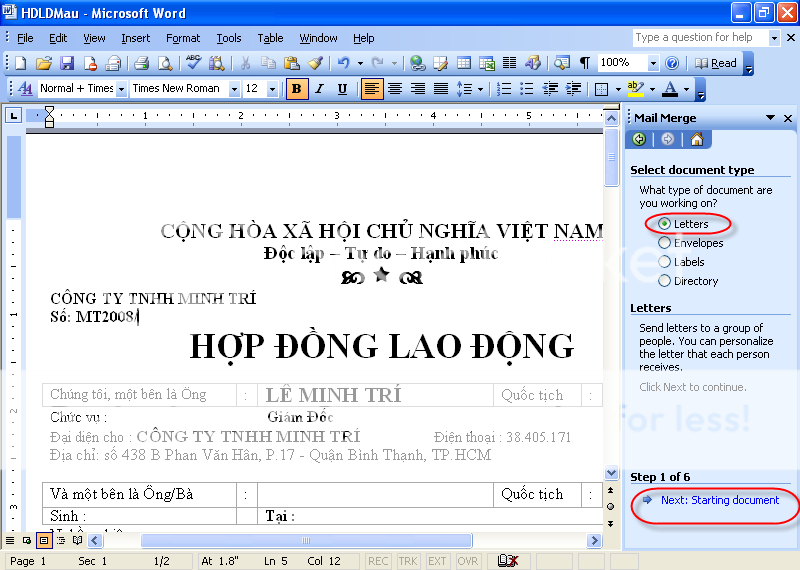
Task: Click the horizontal scrollbar thumb
Action: point(306,540)
